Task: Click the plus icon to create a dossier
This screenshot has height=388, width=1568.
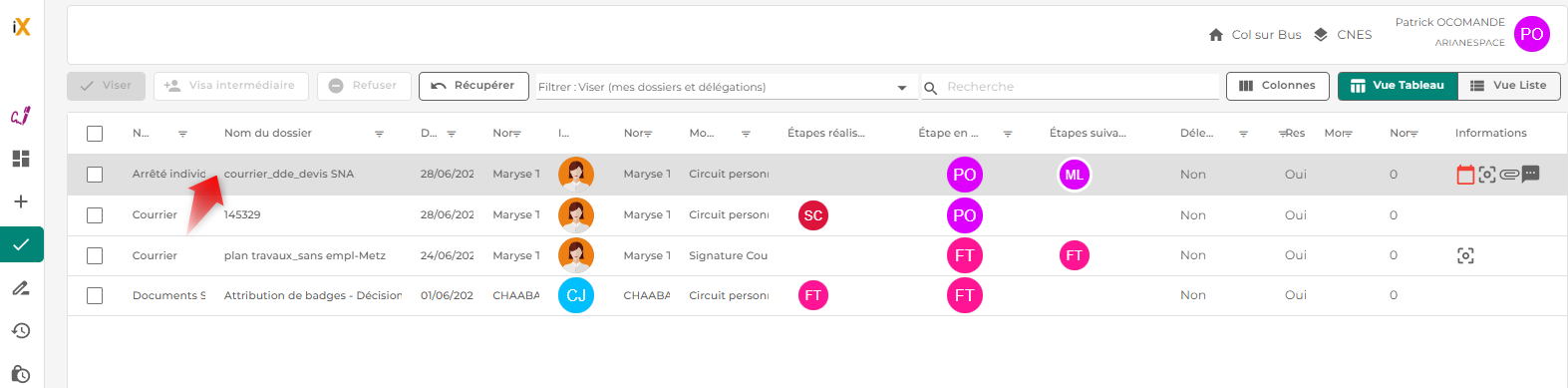Action: point(21,201)
